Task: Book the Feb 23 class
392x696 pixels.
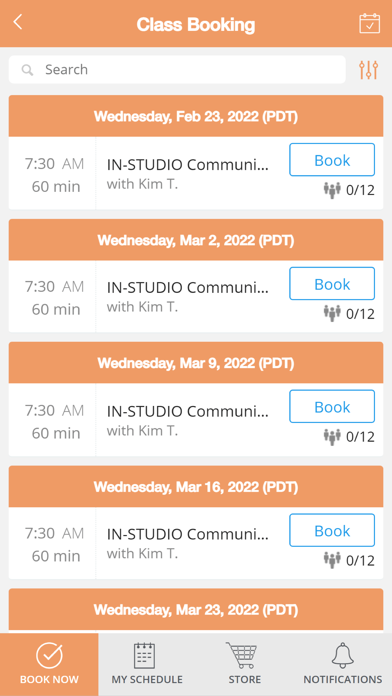Action: pos(332,160)
